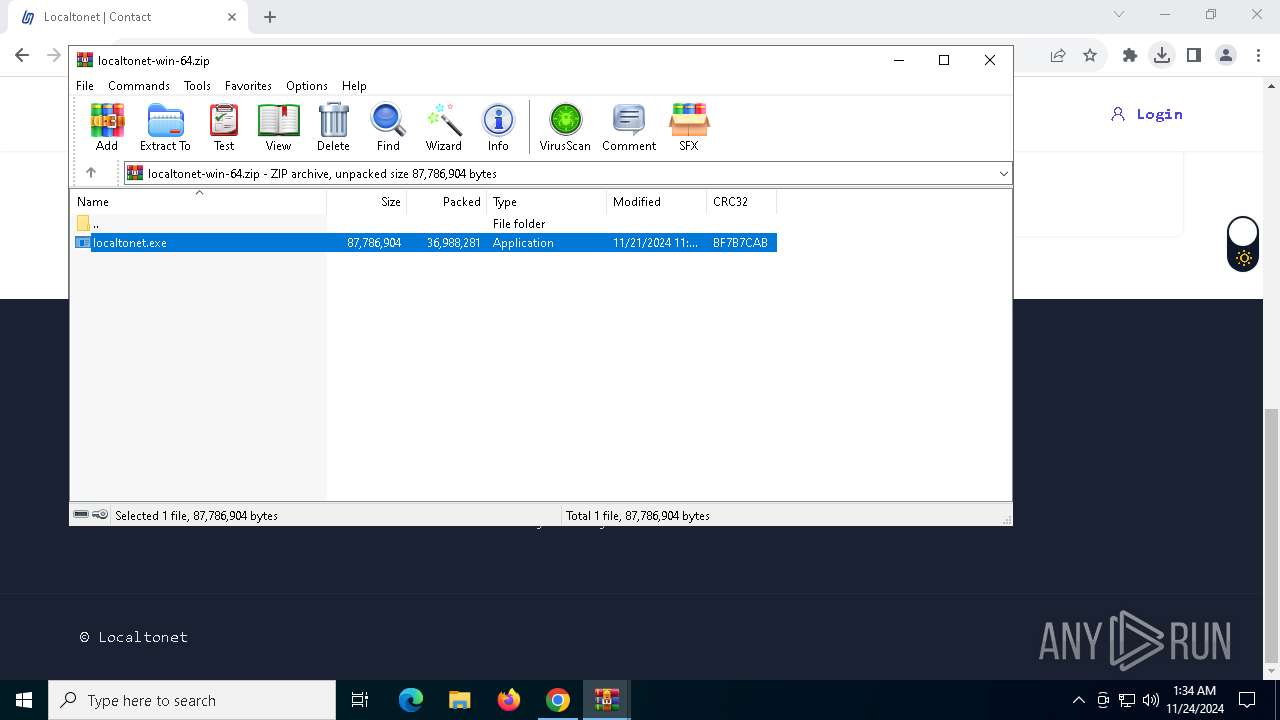Click the Login link on the Localtonet page
The width and height of the screenshot is (1280, 720).
(1147, 114)
